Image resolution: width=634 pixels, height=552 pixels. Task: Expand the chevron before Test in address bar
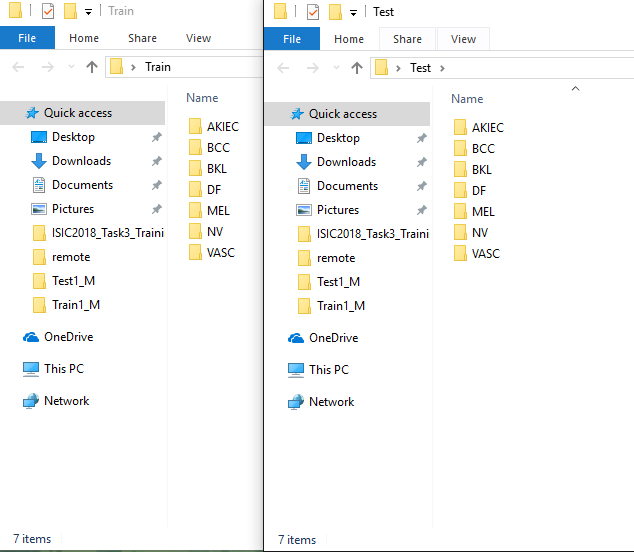pos(398,68)
